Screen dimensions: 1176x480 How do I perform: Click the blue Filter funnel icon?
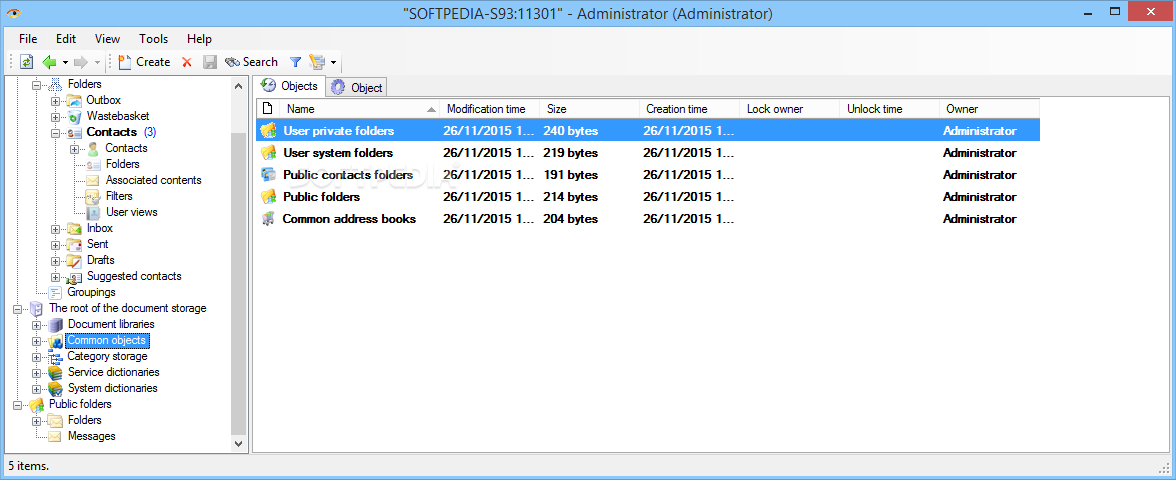(296, 62)
